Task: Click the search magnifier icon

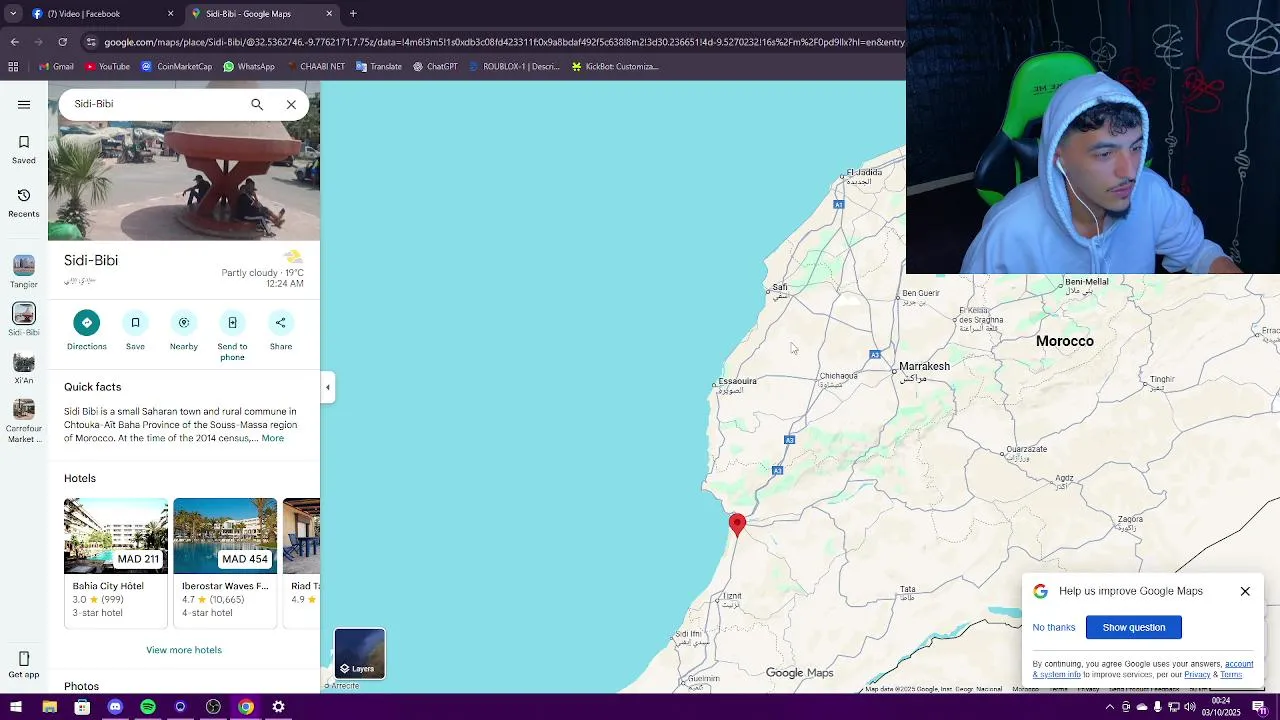Action: [257, 104]
